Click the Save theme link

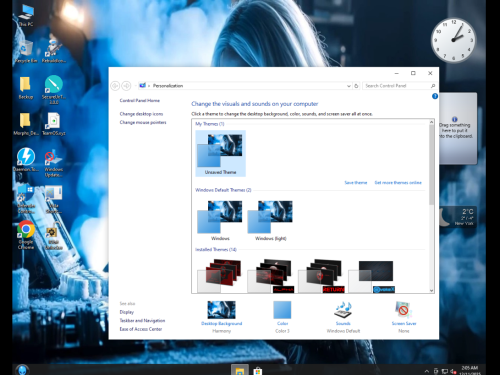pos(355,183)
